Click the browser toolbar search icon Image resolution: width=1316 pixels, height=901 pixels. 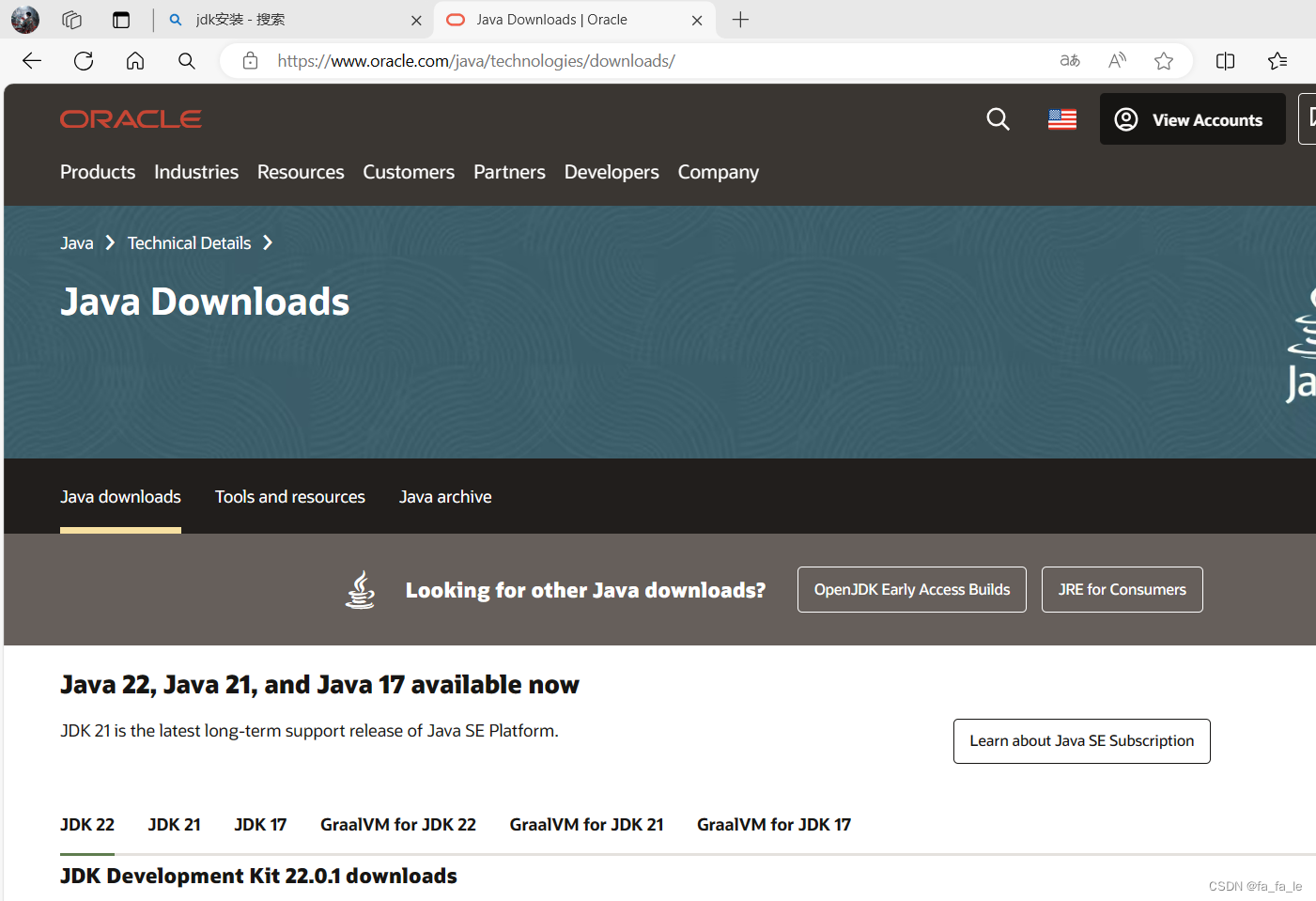tap(187, 61)
